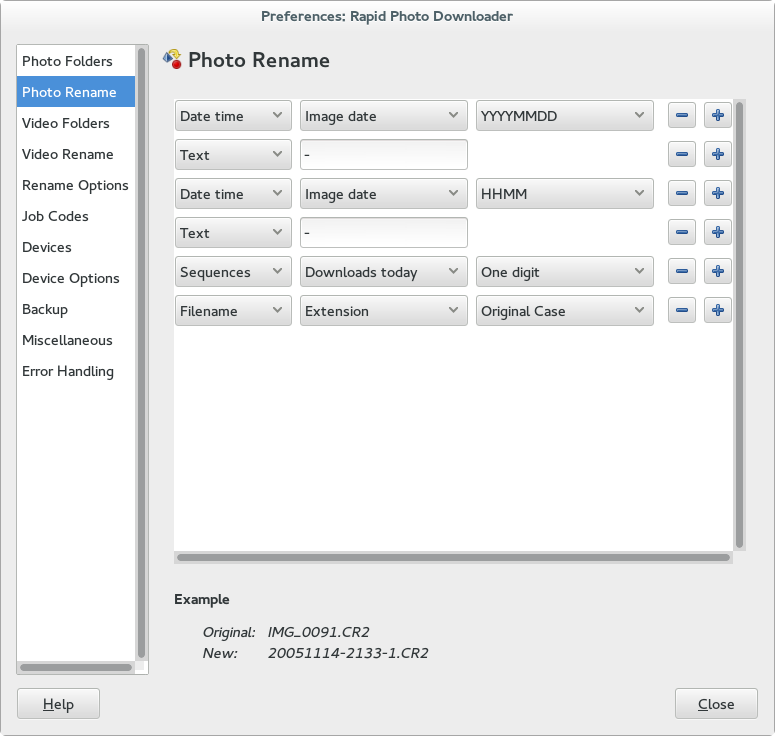The image size is (775, 736).
Task: Open the Extension dropdown
Action: click(x=384, y=311)
